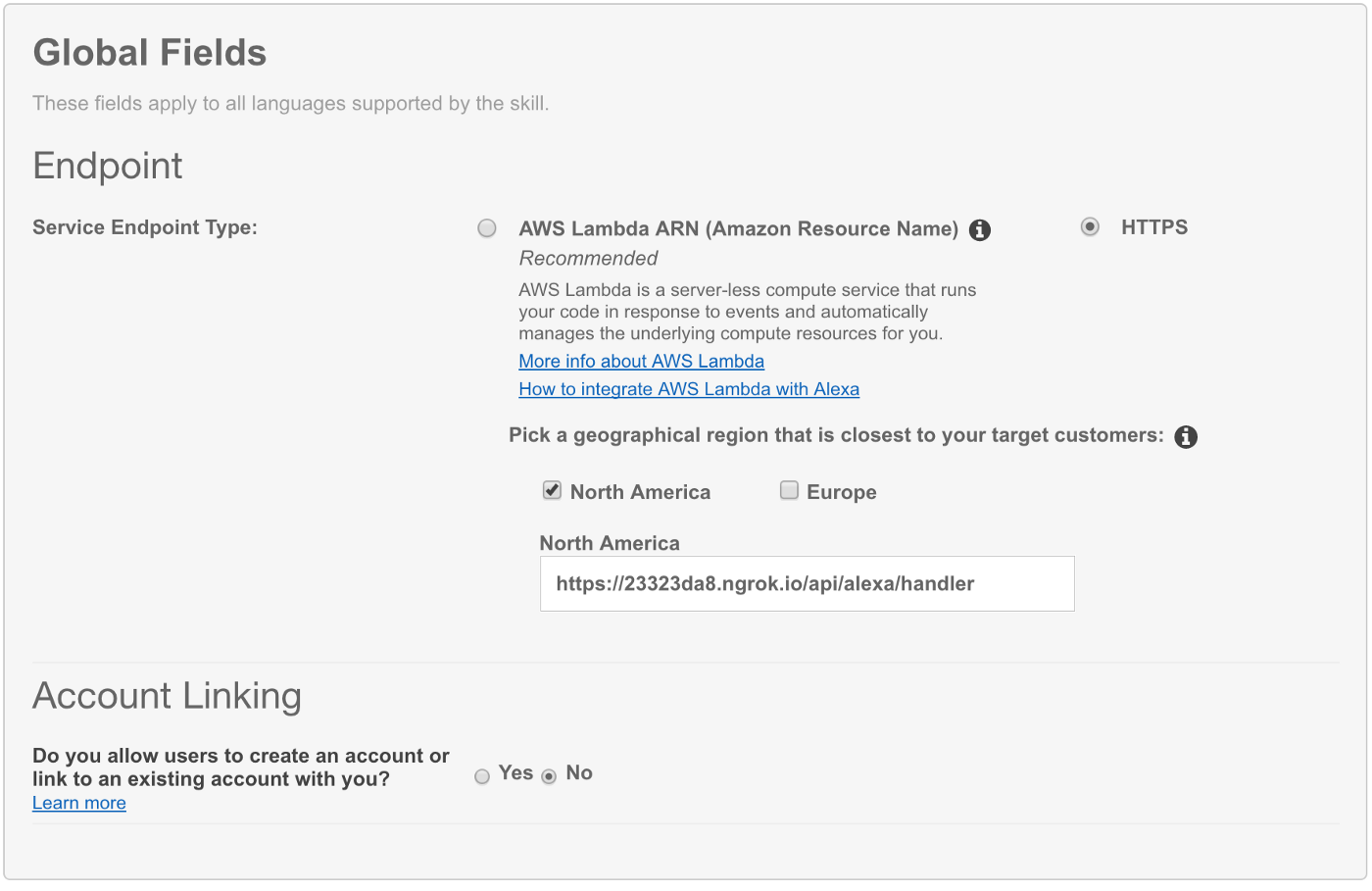The height and width of the screenshot is (891, 1372).
Task: Check the Europe region checkbox
Action: point(789,490)
